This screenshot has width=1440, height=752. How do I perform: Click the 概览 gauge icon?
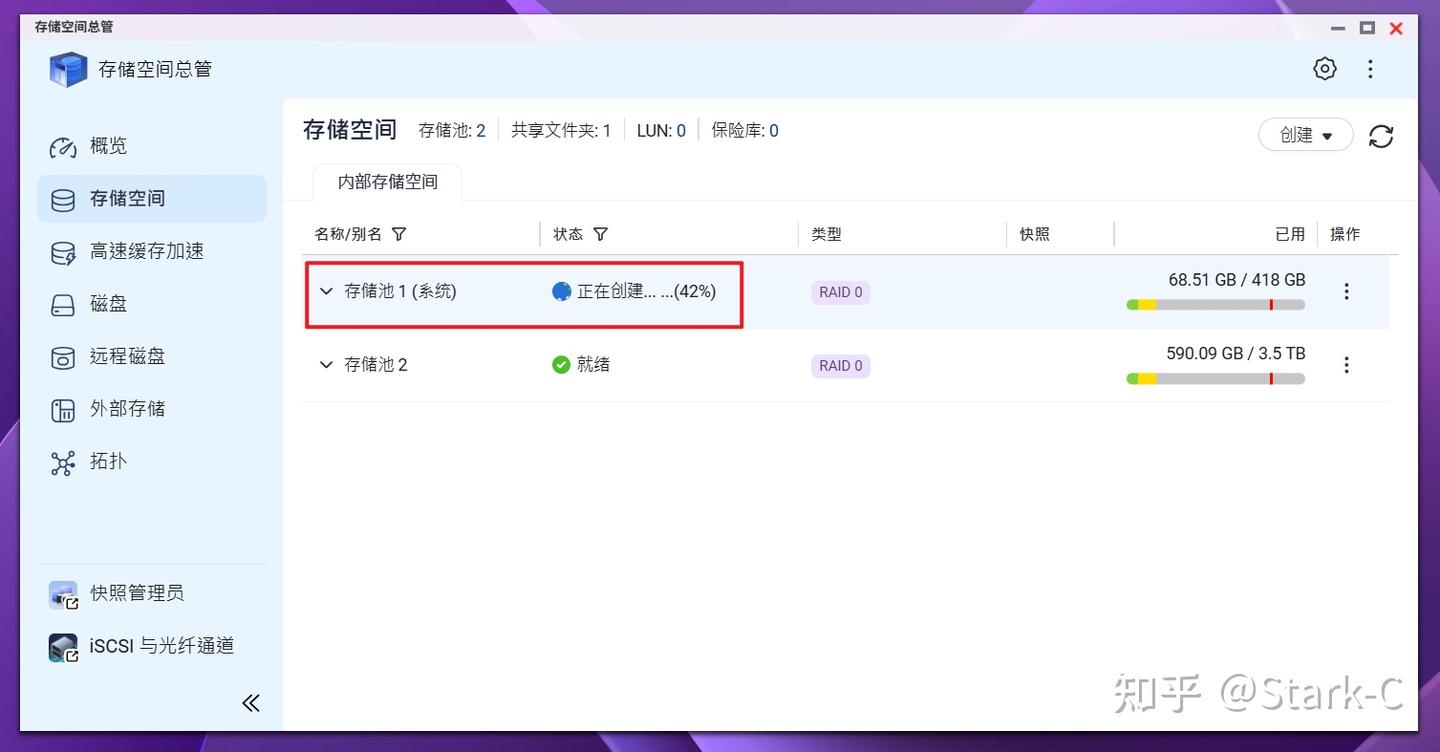click(x=63, y=147)
